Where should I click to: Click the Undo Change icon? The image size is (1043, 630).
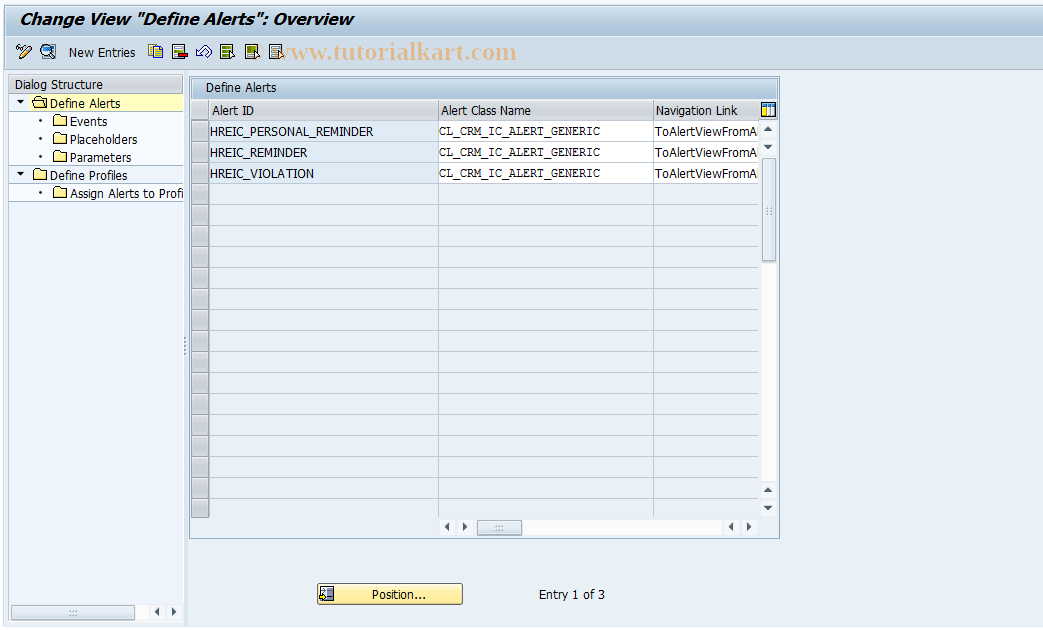click(204, 52)
